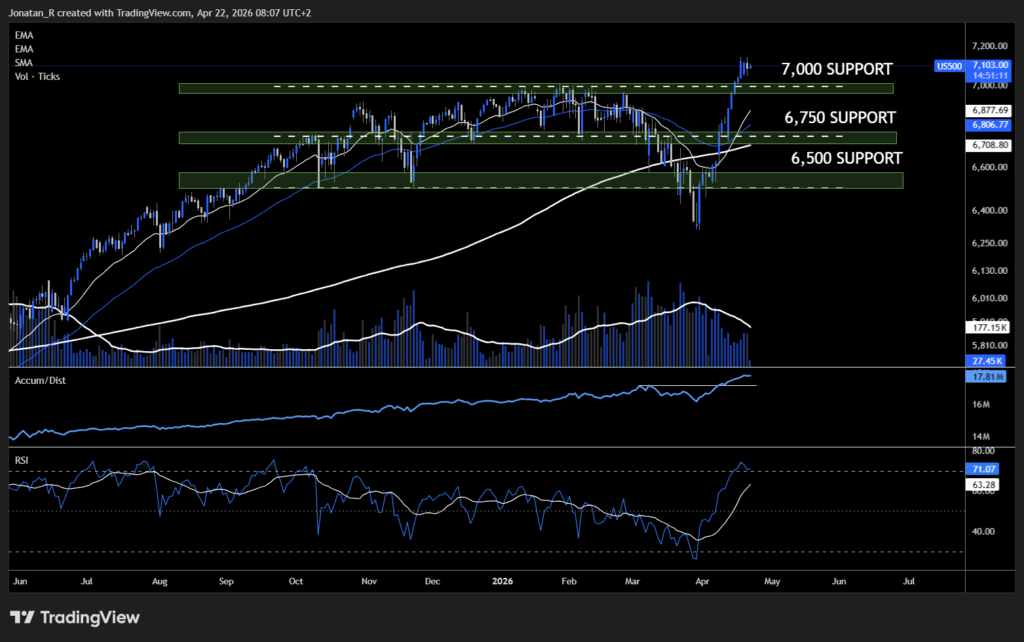Expand the RSI pane legend
1024x642 pixels.
(21, 459)
